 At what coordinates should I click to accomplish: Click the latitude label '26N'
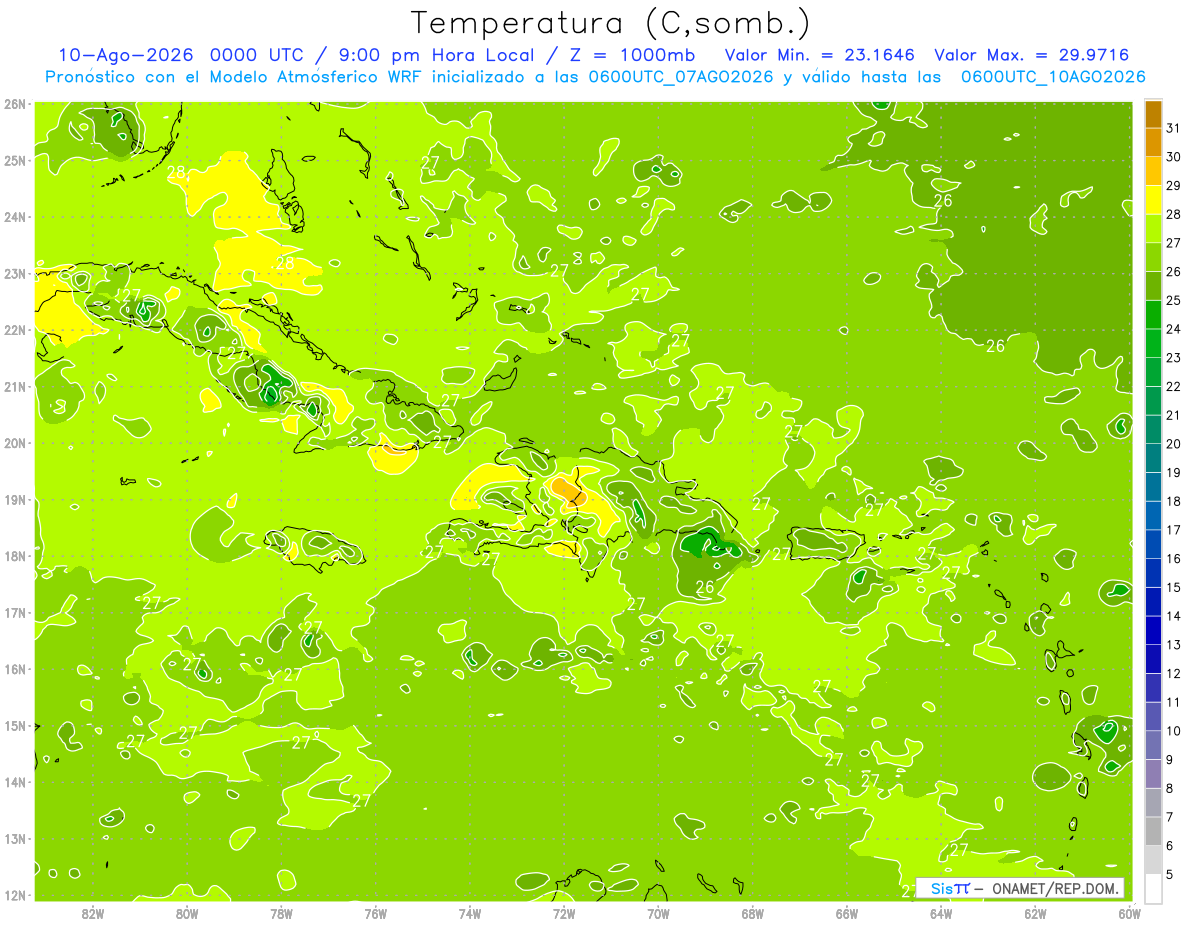(15, 104)
